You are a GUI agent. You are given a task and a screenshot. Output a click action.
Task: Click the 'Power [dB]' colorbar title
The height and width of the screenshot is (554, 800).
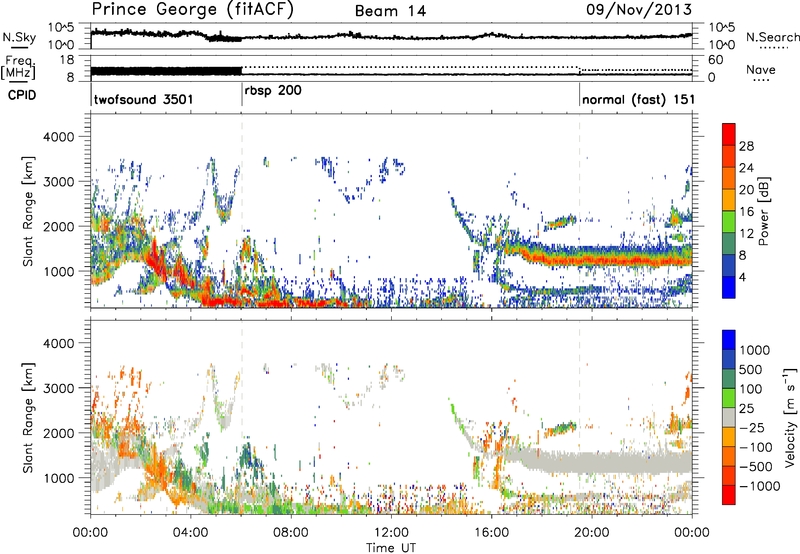tap(764, 211)
